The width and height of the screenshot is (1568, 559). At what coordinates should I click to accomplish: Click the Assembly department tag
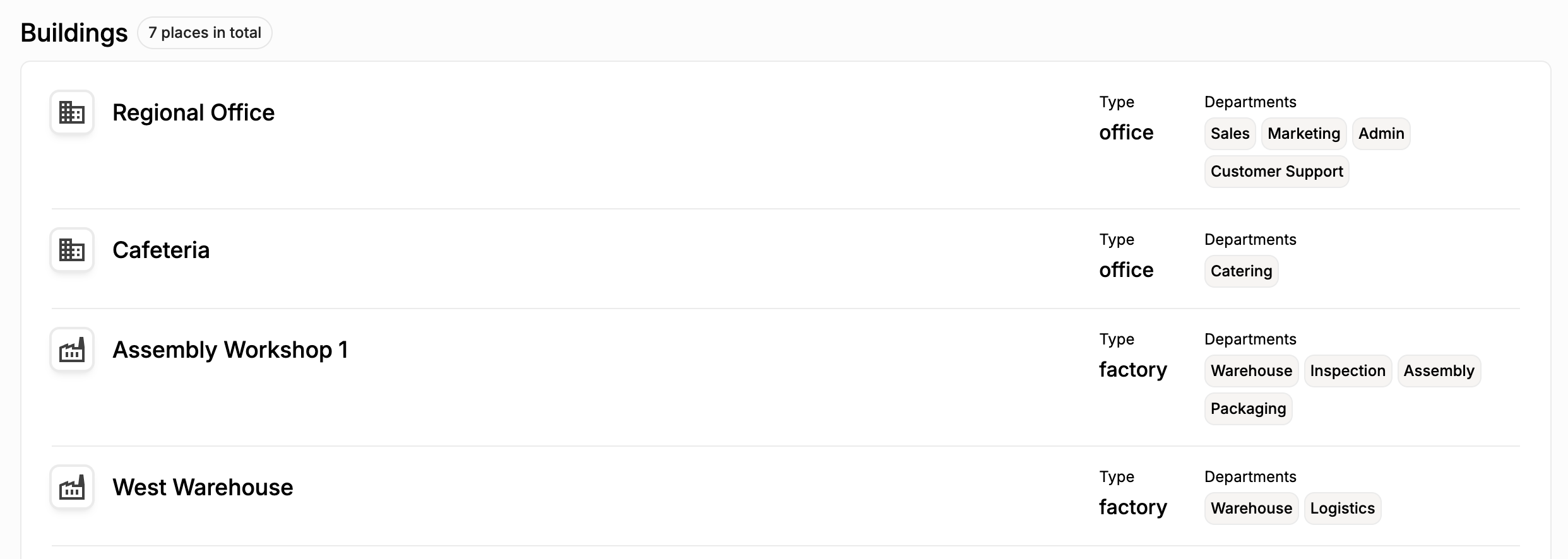1439,371
